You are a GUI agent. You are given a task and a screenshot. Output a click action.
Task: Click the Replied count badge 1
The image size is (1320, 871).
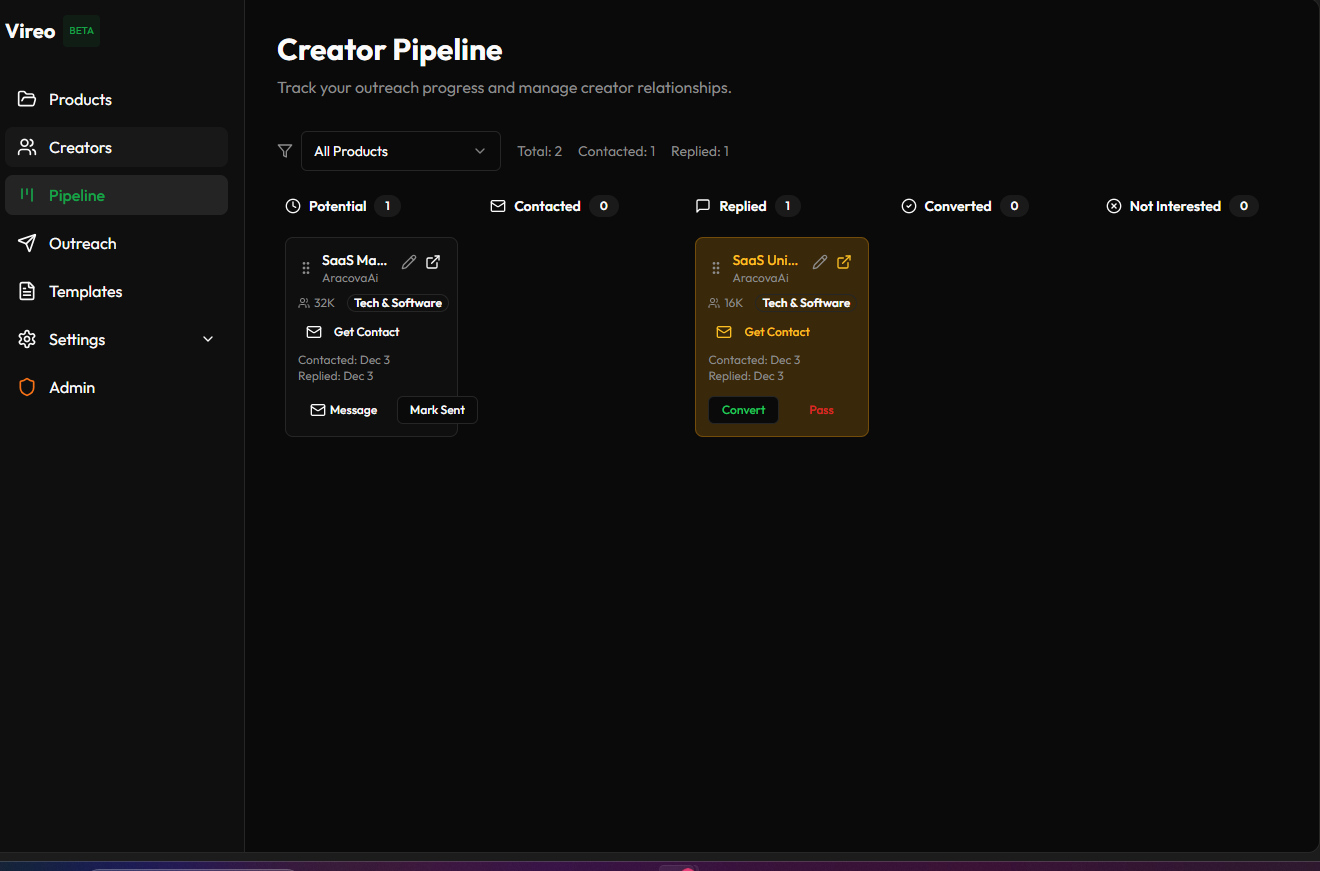(x=787, y=206)
